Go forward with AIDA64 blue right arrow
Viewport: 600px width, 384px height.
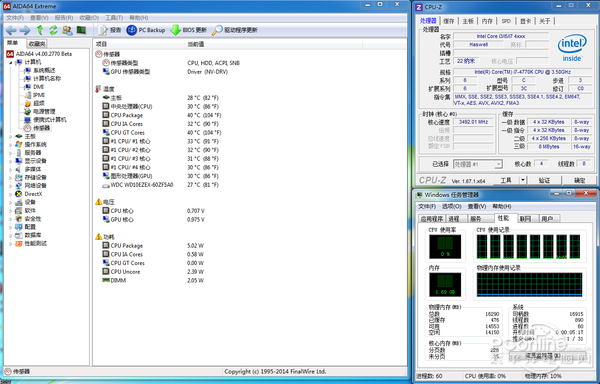coord(25,30)
